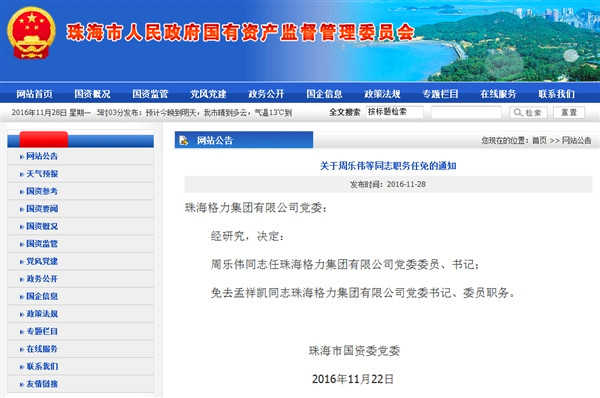Click the date 2016年11月28日 星期一 in the info bar

pos(51,113)
